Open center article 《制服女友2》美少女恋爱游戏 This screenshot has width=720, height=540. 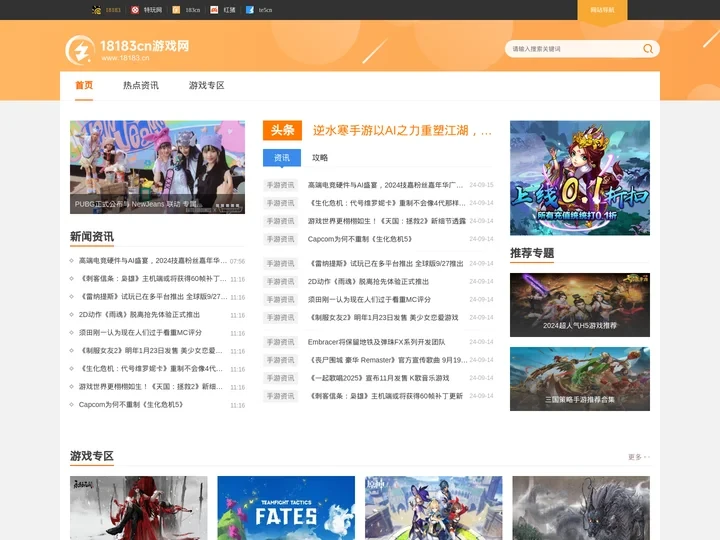coord(383,317)
